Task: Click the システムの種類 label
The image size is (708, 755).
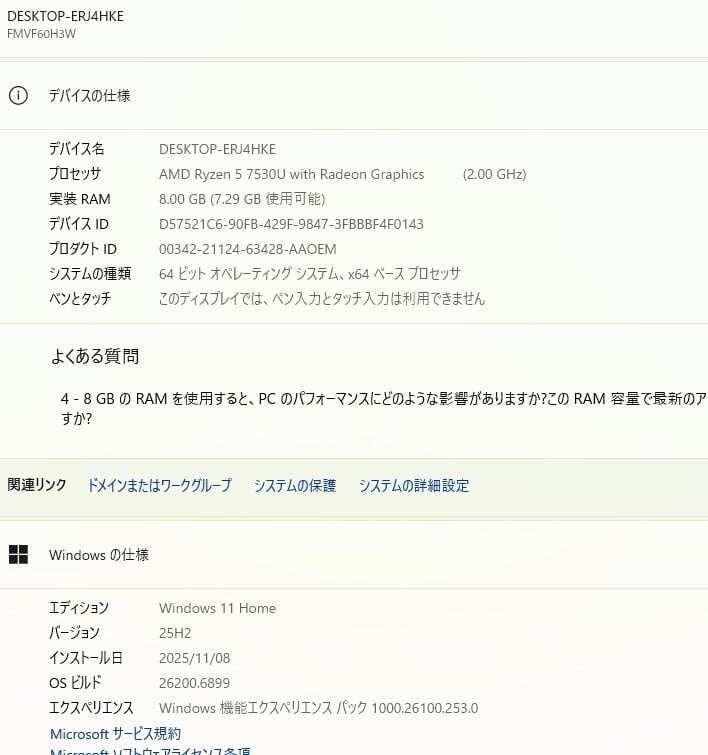Action: [90, 274]
